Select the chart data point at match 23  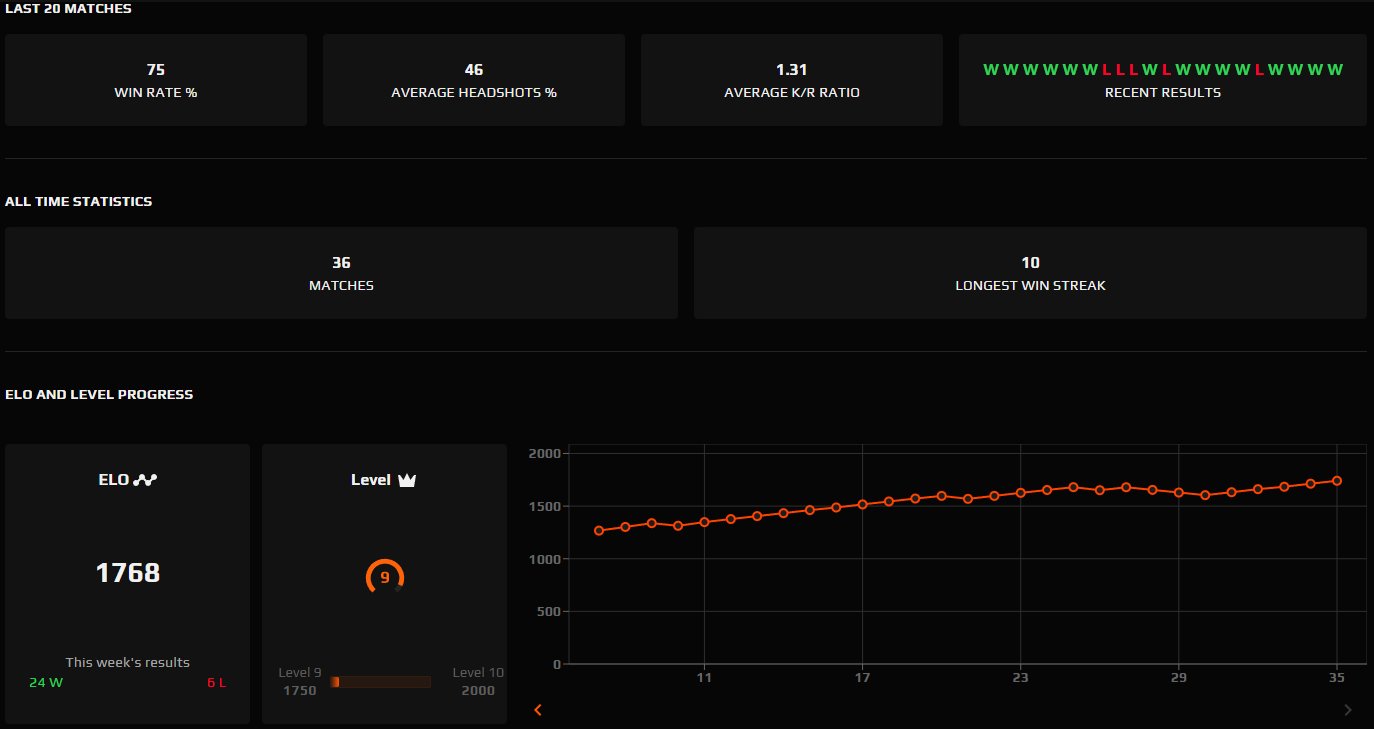[1020, 493]
